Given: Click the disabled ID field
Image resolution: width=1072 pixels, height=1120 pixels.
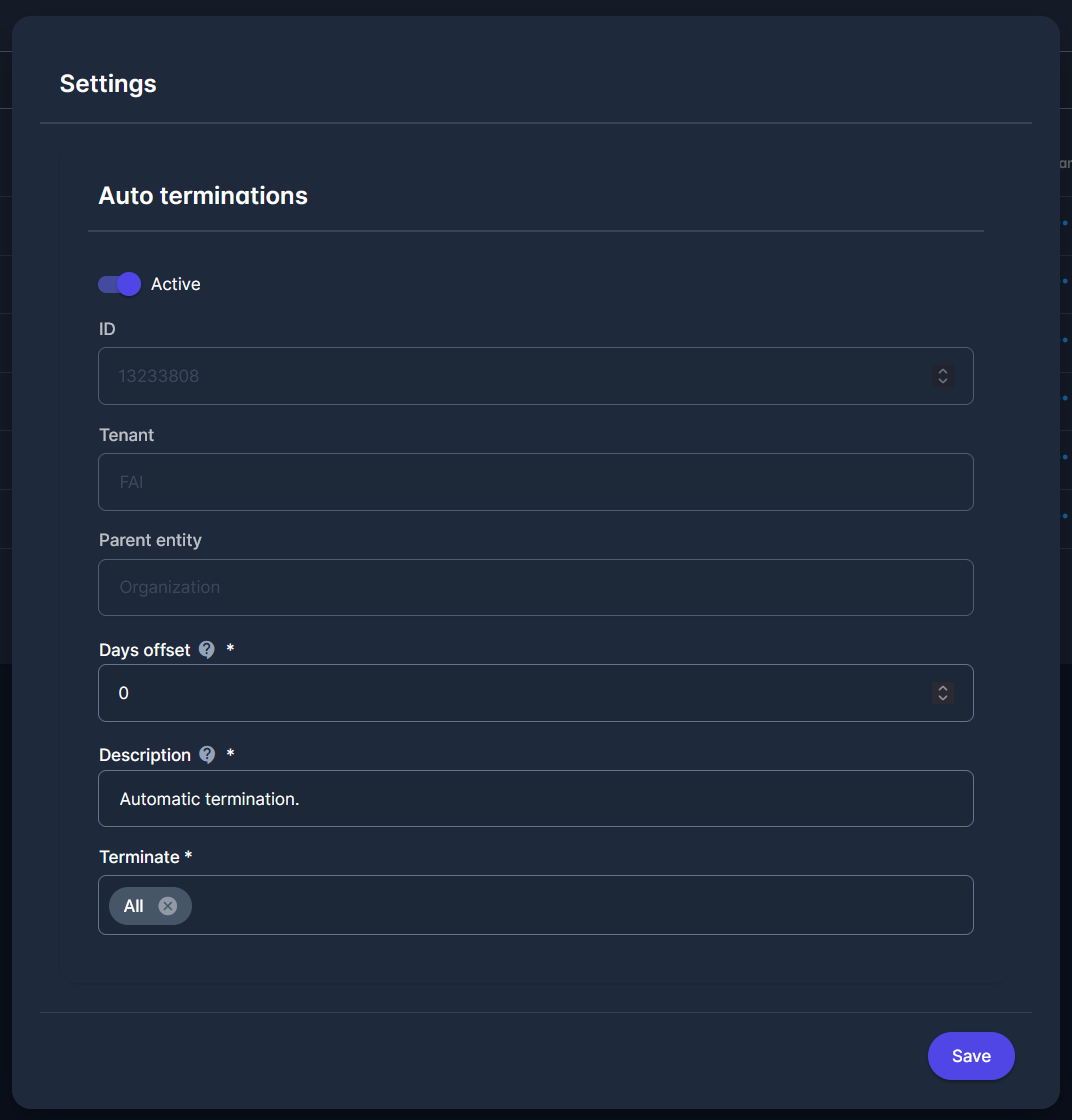Looking at the screenshot, I should [x=500, y=377].
